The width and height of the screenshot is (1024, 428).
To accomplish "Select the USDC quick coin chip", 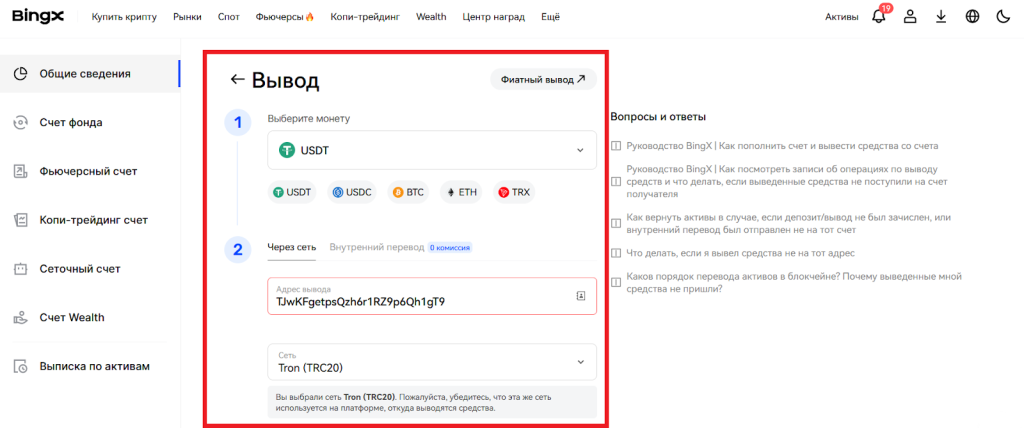I will (352, 193).
